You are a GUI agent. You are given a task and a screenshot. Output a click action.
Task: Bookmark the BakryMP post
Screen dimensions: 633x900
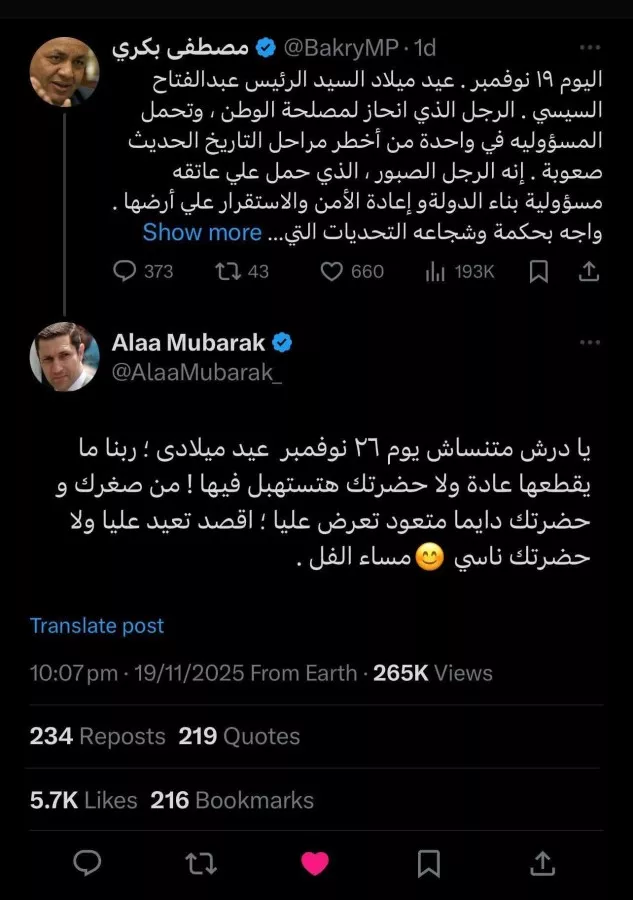coord(538,271)
